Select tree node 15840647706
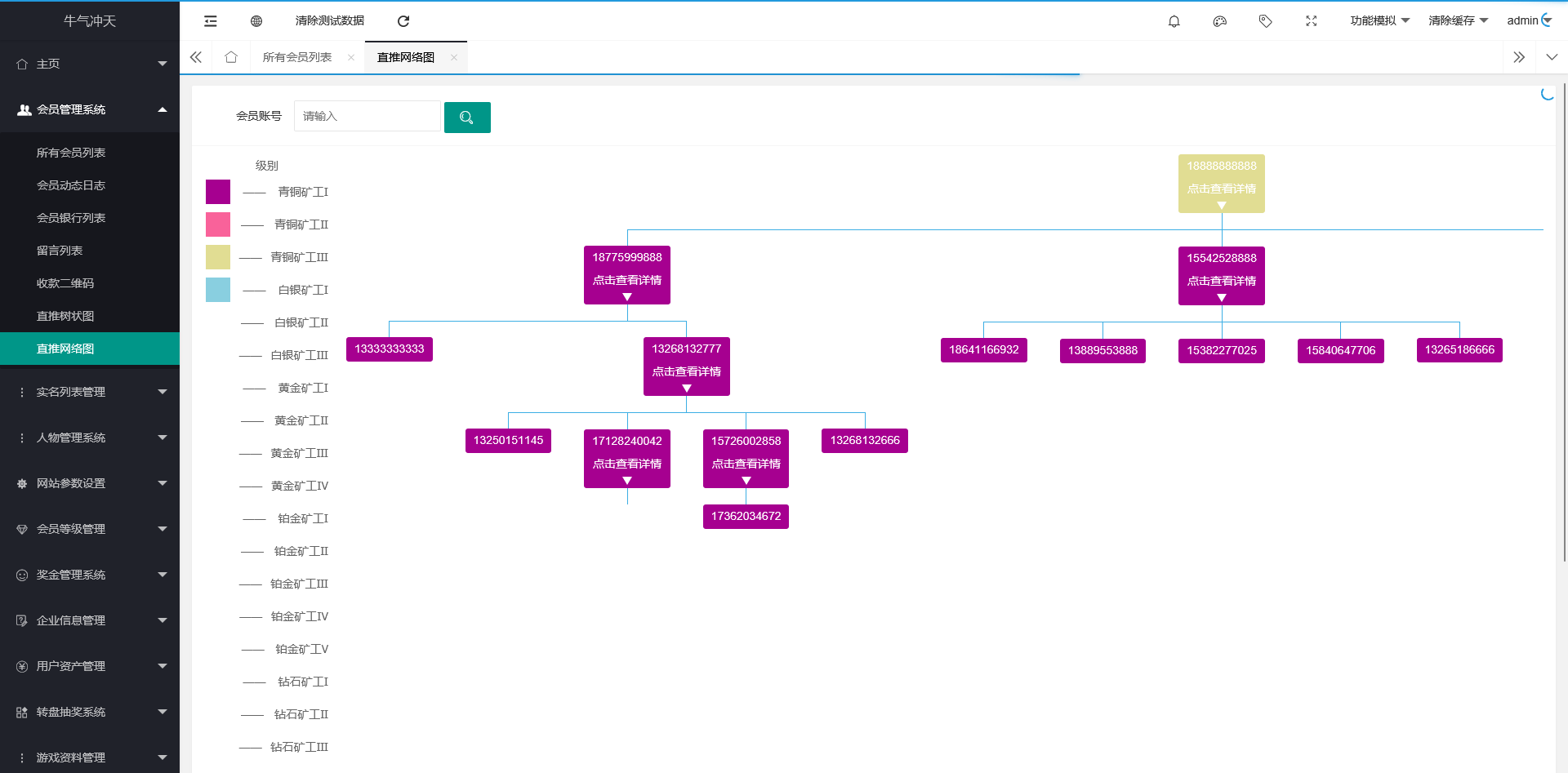 click(x=1341, y=351)
